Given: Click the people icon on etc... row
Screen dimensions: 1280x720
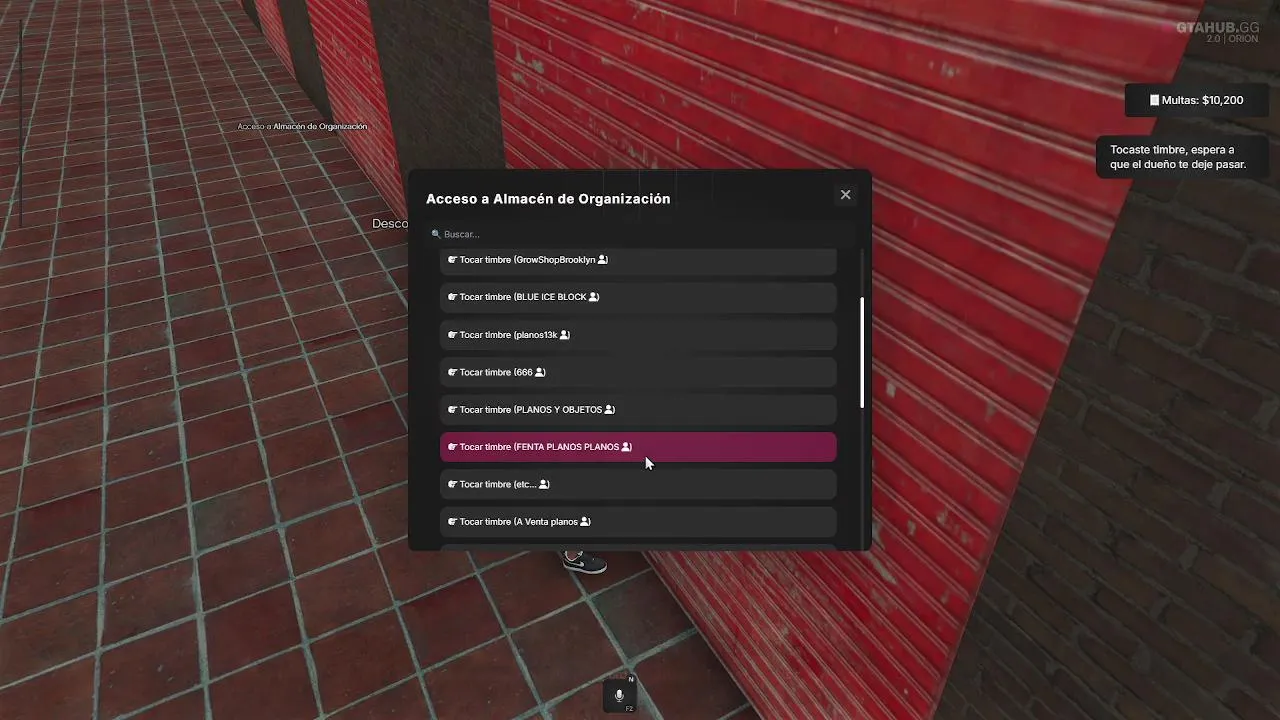Looking at the screenshot, I should [544, 484].
